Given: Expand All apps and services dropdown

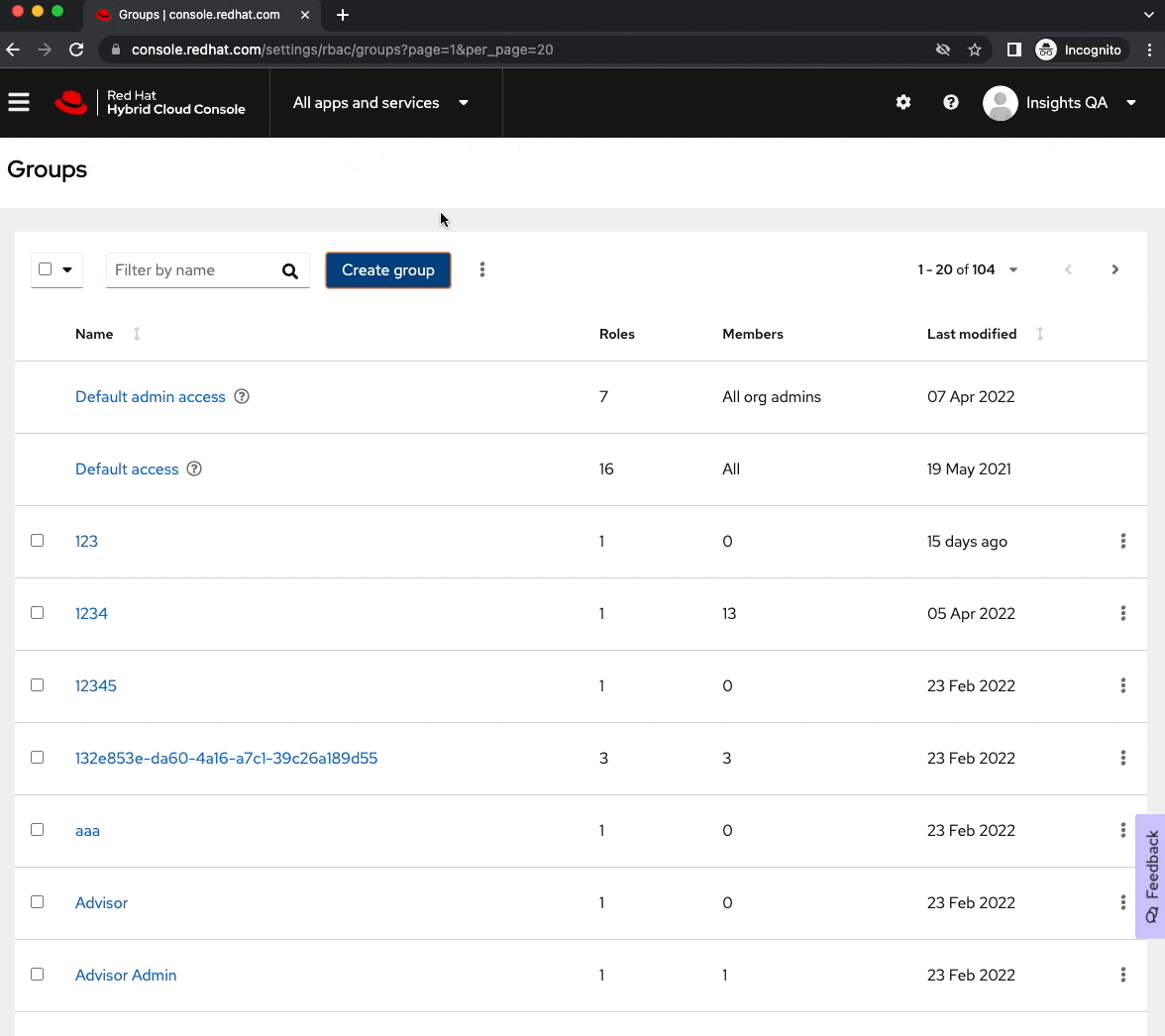Looking at the screenshot, I should pos(381,103).
